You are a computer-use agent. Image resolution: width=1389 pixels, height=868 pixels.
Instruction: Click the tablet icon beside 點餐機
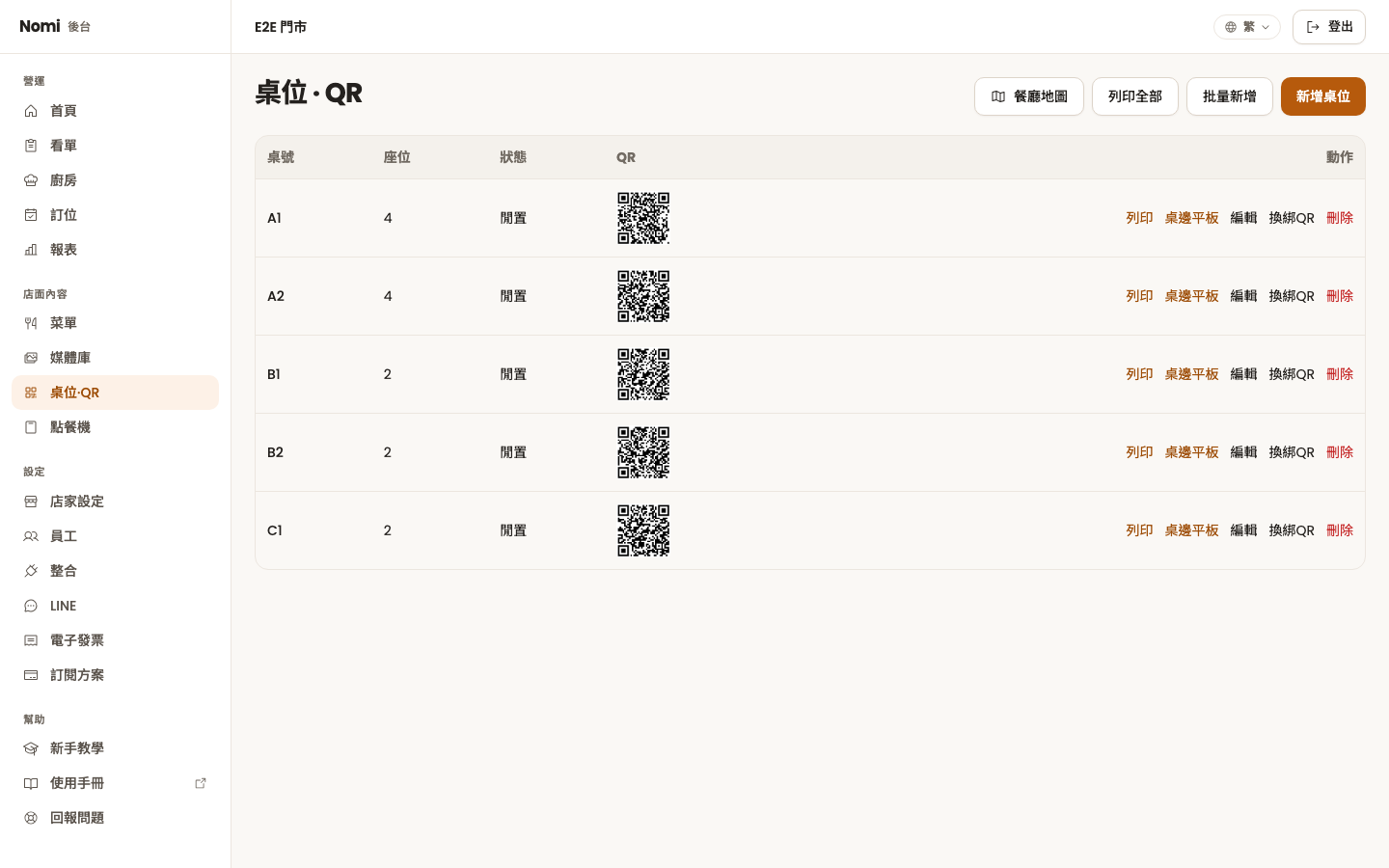click(31, 427)
